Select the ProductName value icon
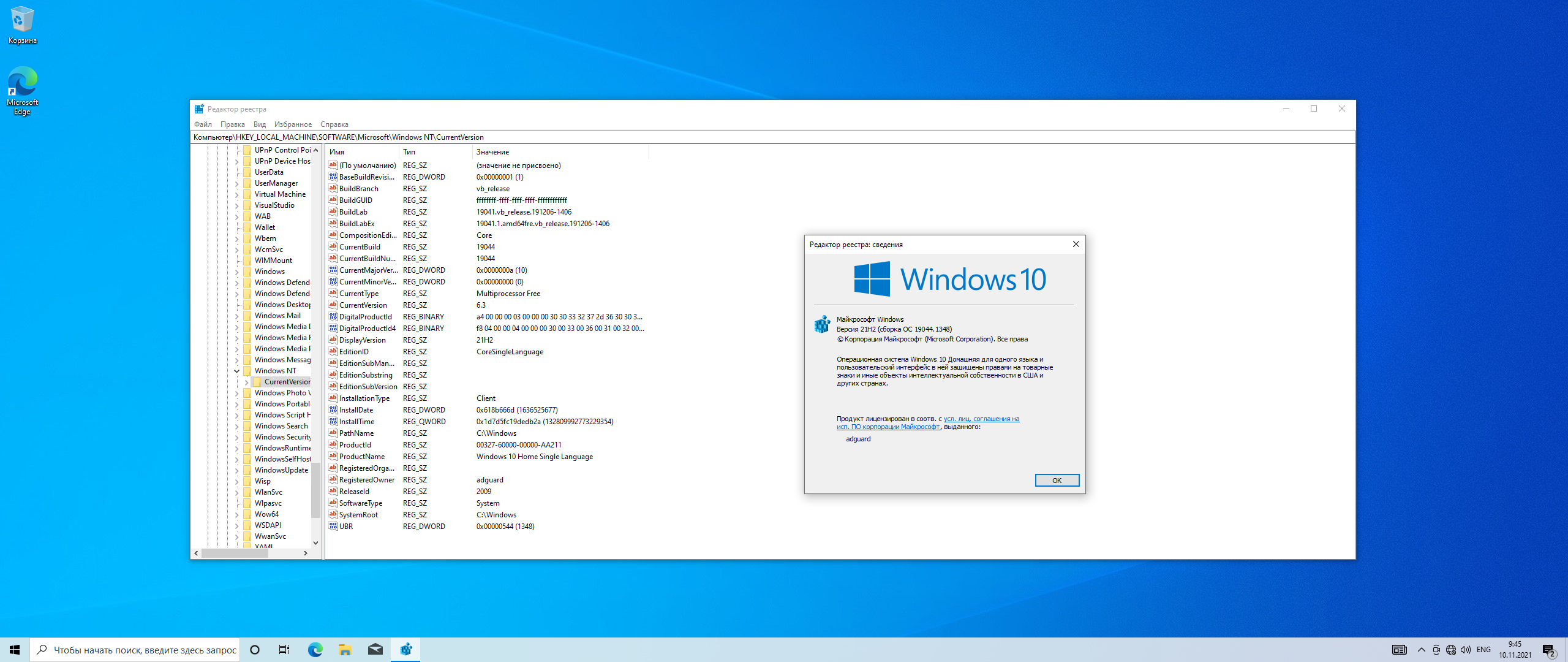The width and height of the screenshot is (1568, 662). point(333,456)
